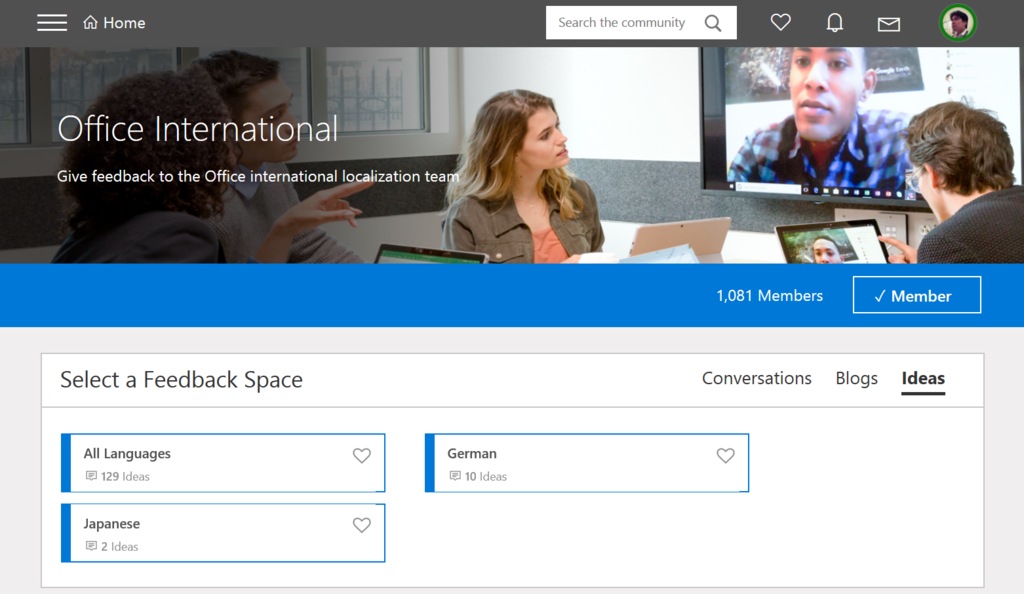The height and width of the screenshot is (594, 1024).
Task: Click the Office International title
Action: click(x=198, y=129)
